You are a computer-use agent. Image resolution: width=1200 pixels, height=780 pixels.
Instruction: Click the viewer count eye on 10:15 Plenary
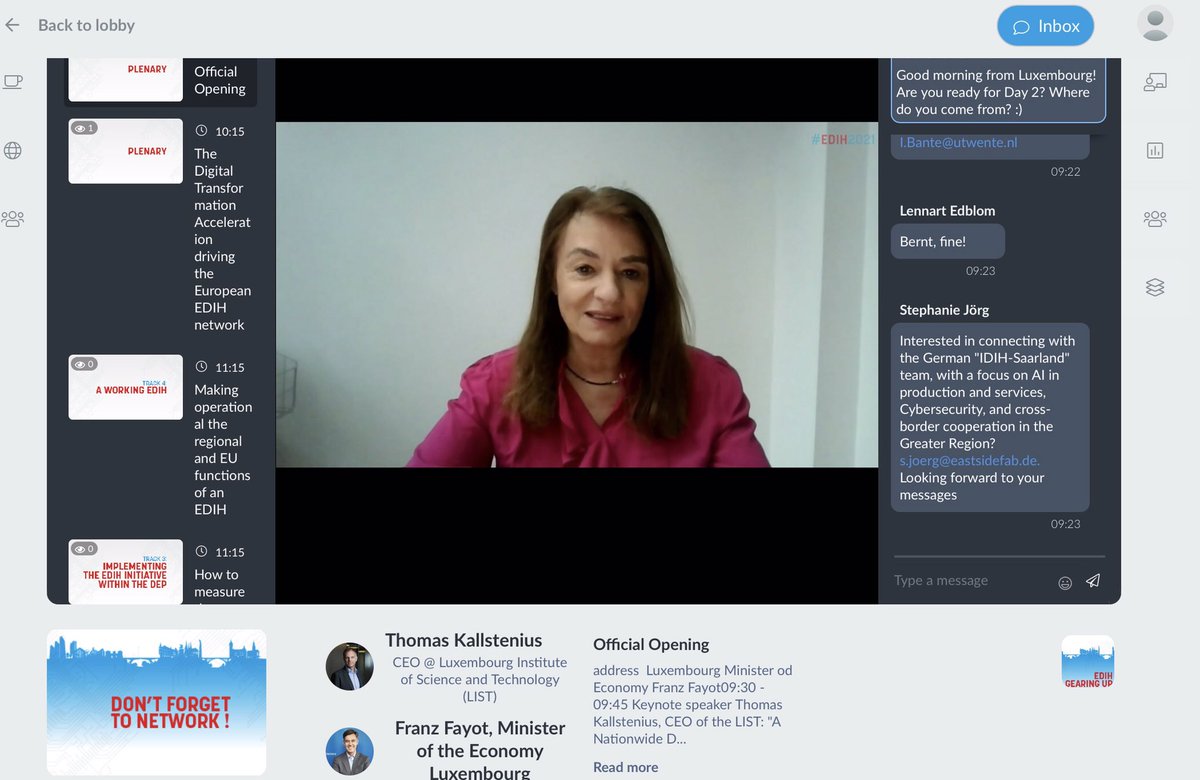(x=82, y=128)
